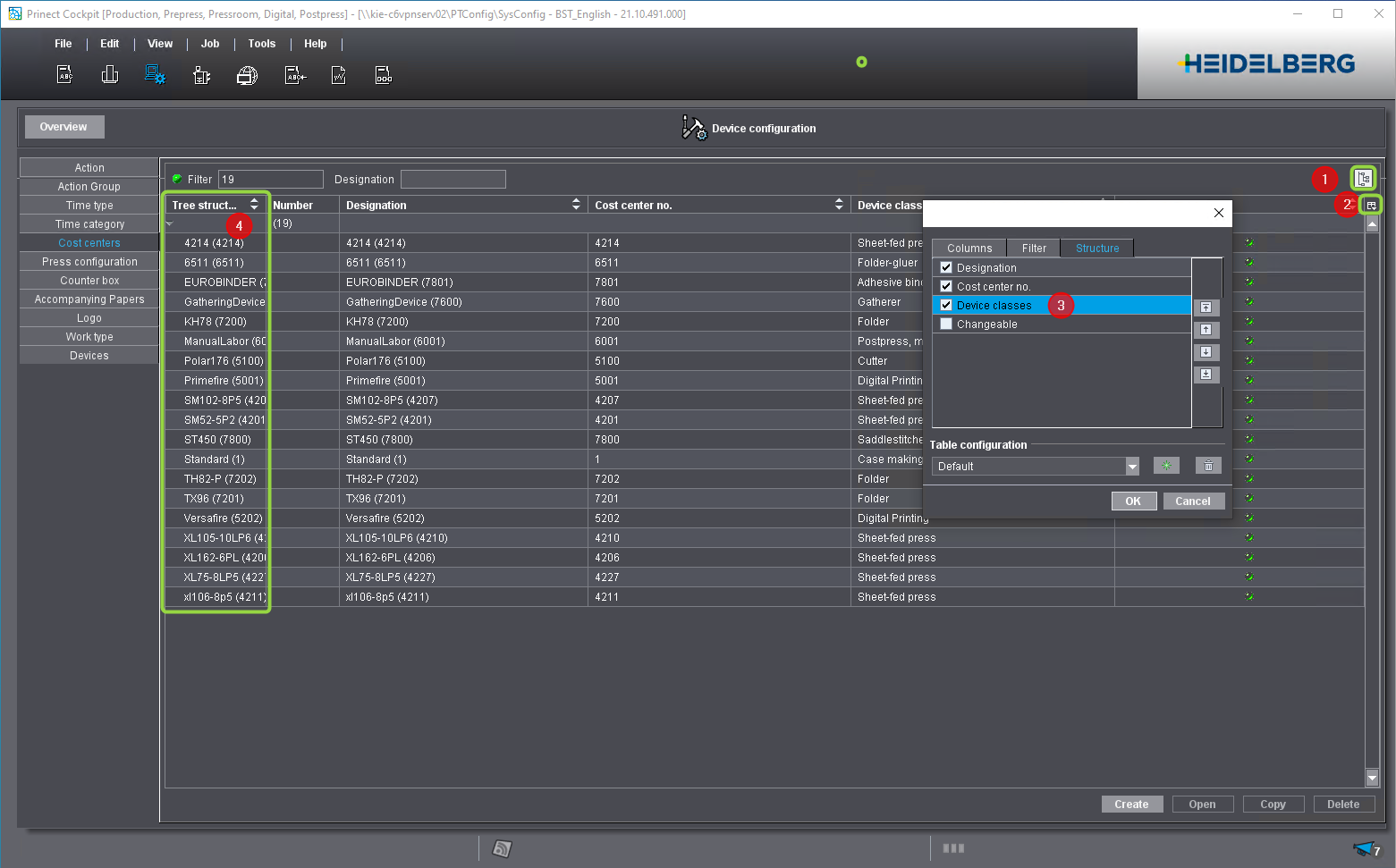
Task: Move selected entry down one position
Action: [1206, 352]
